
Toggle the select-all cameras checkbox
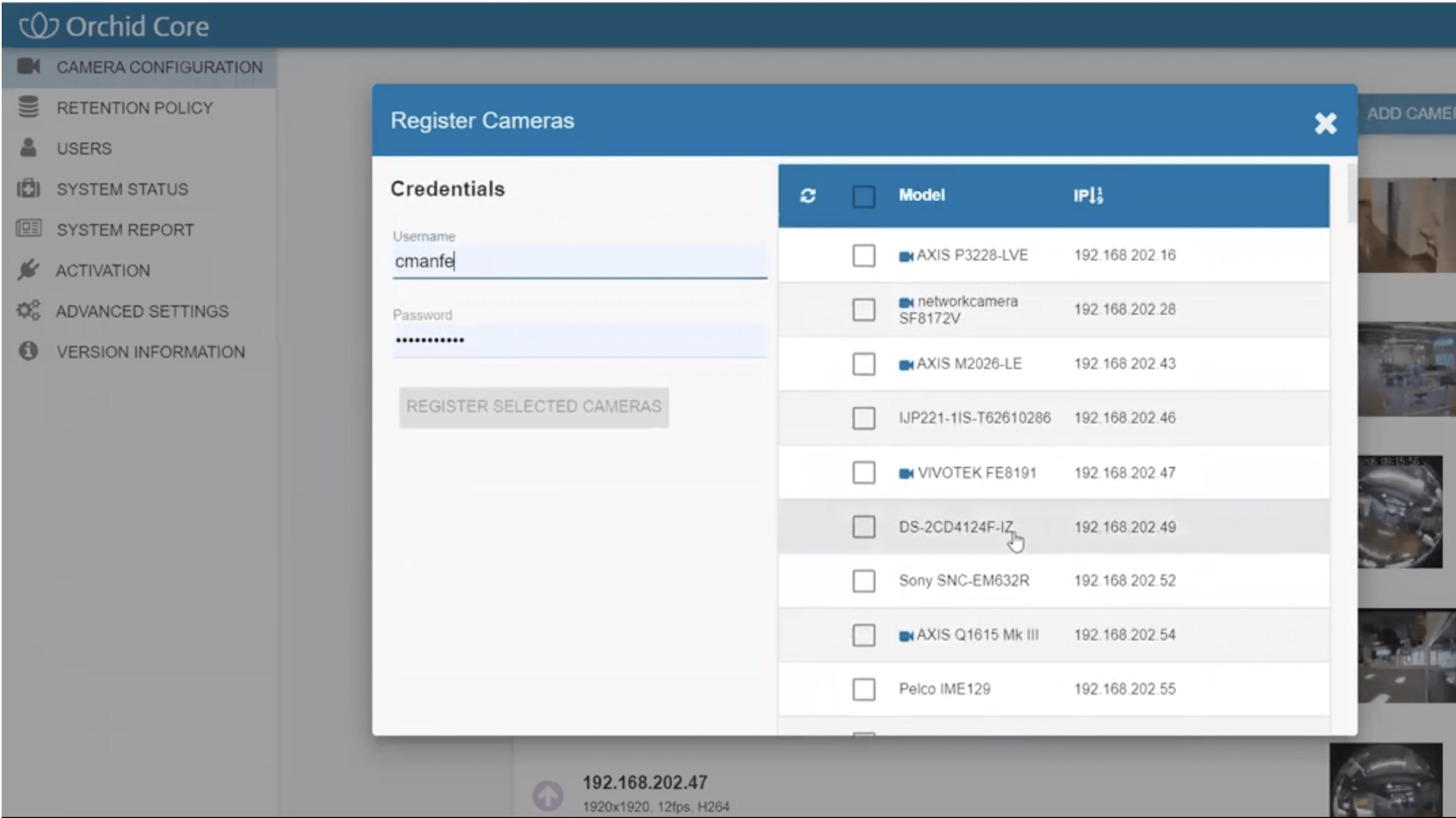864,197
